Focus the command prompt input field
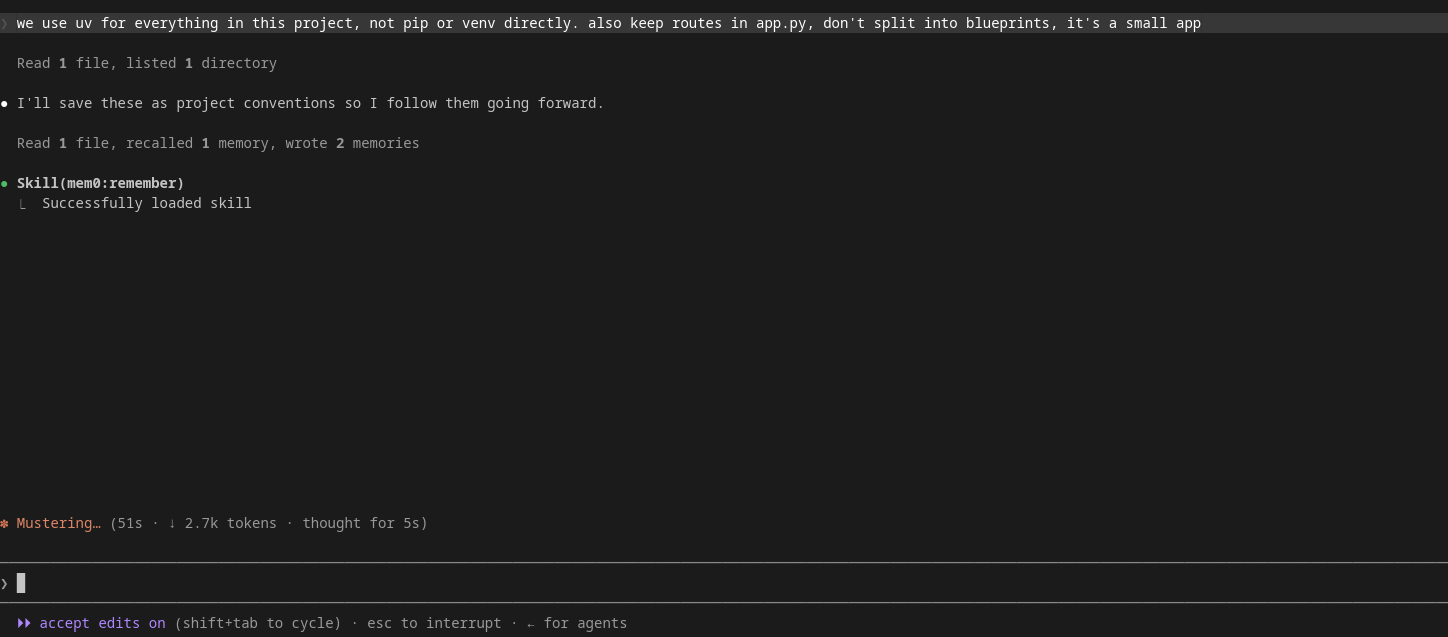The height and width of the screenshot is (637, 1448). coord(724,583)
